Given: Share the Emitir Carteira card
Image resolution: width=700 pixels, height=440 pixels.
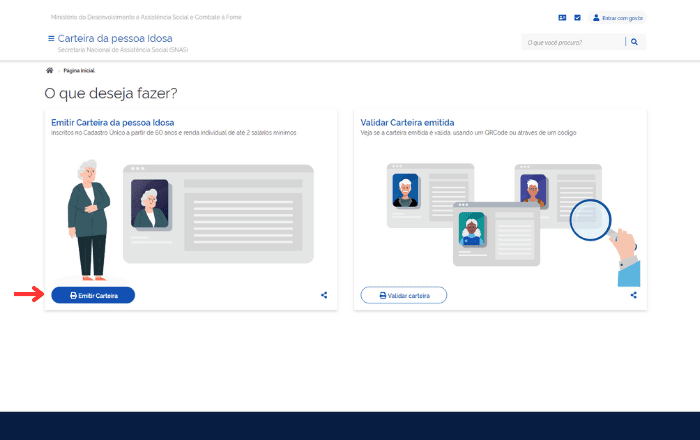Looking at the screenshot, I should 324,295.
